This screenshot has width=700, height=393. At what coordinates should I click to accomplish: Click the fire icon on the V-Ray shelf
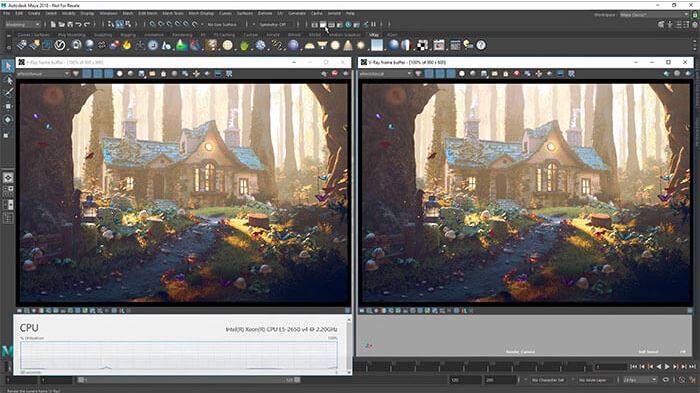[x=127, y=45]
